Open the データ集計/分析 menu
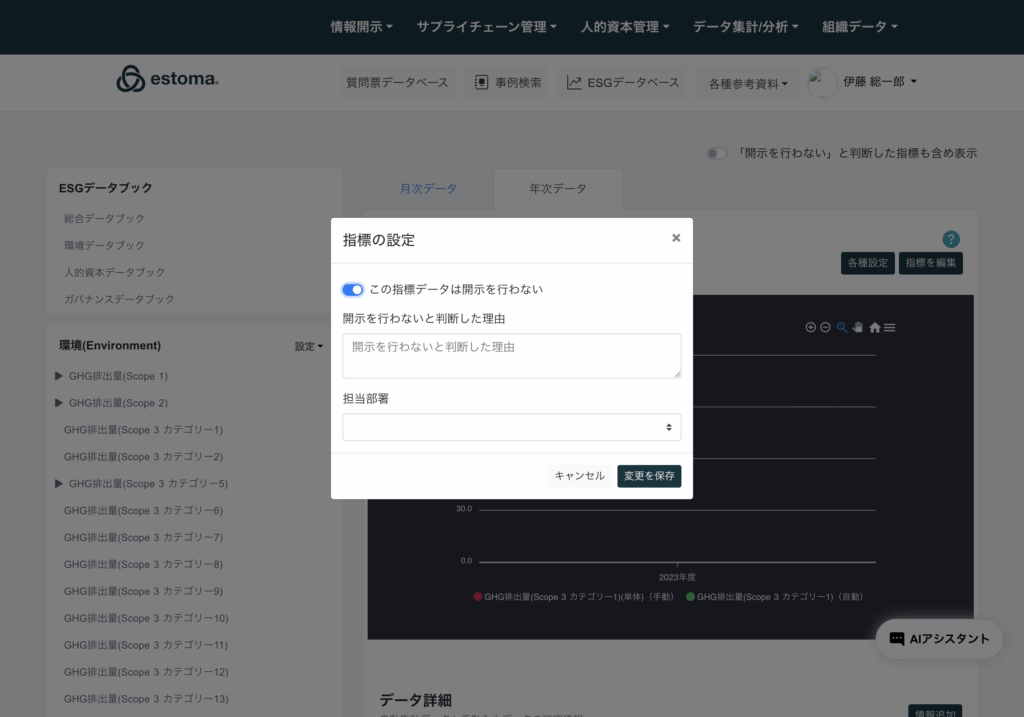The image size is (1024, 717). click(745, 27)
